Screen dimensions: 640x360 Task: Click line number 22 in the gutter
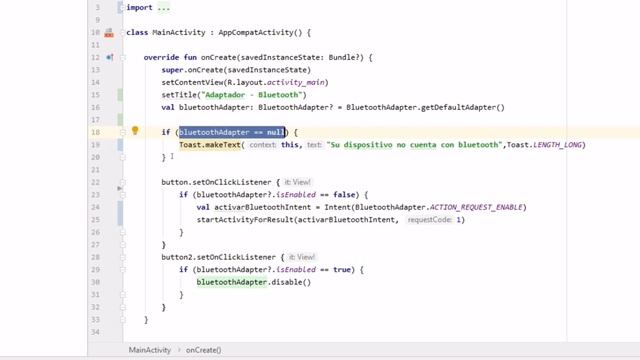click(x=96, y=182)
